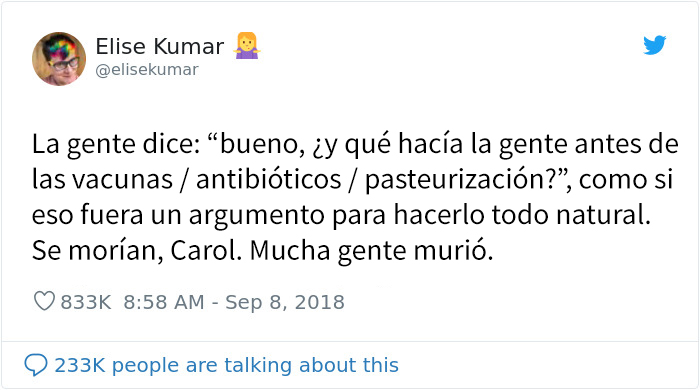
Task: Like the tweet with the heart icon
Action: point(44,301)
